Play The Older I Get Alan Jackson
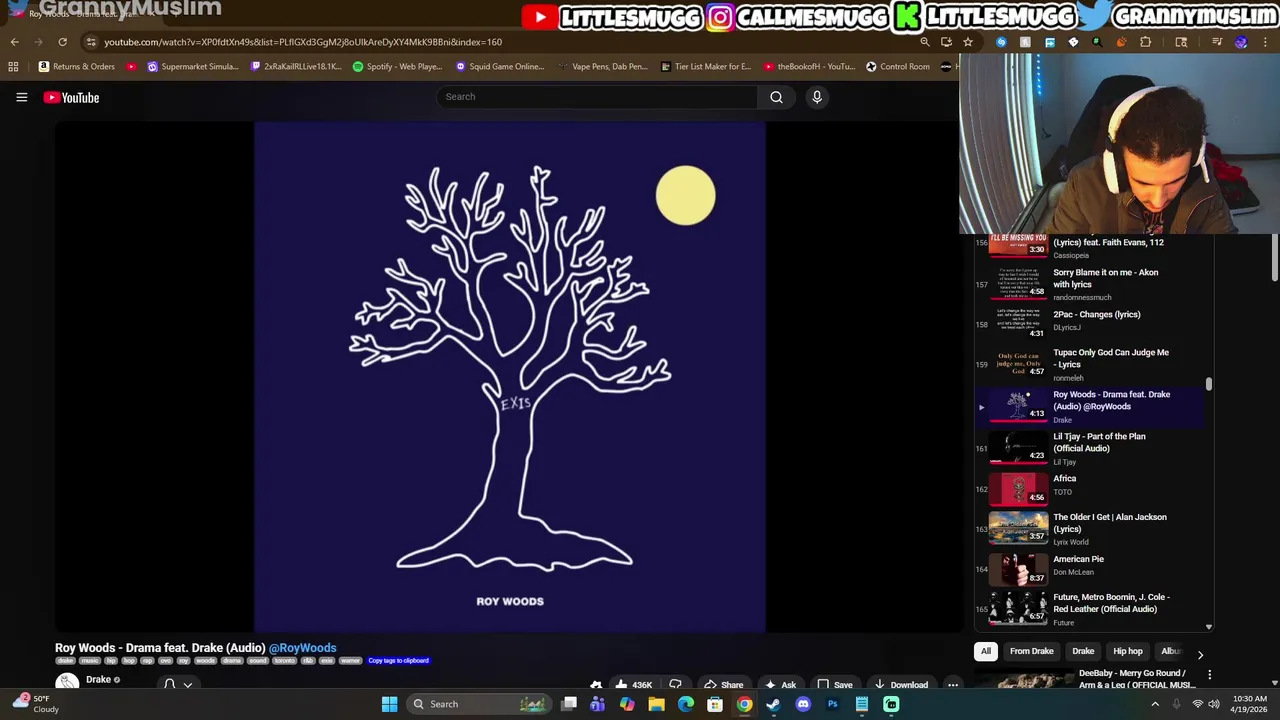 [1090, 529]
